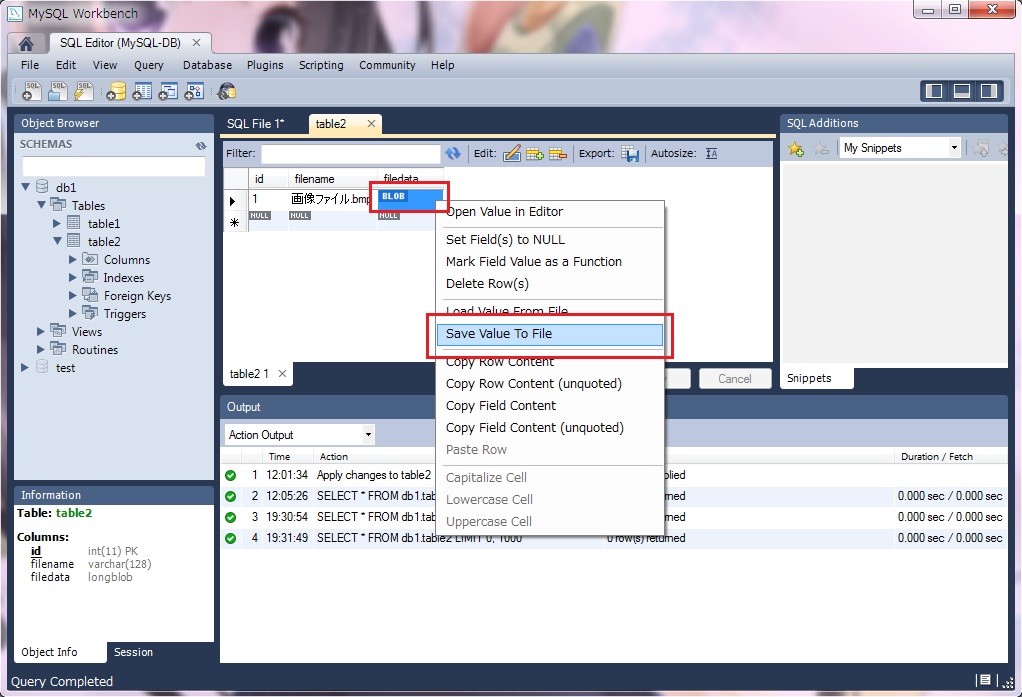Open the Query menu
Viewport: 1022px width, 697px height.
149,65
